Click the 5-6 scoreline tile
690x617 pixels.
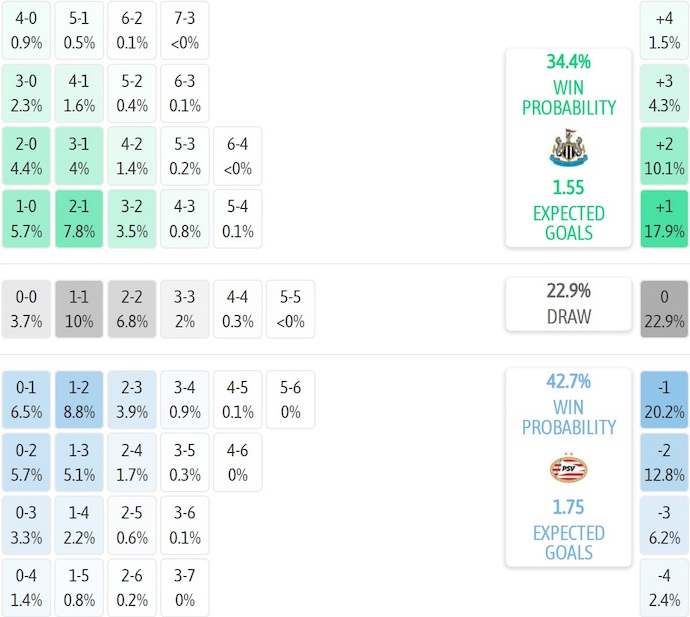(290, 399)
